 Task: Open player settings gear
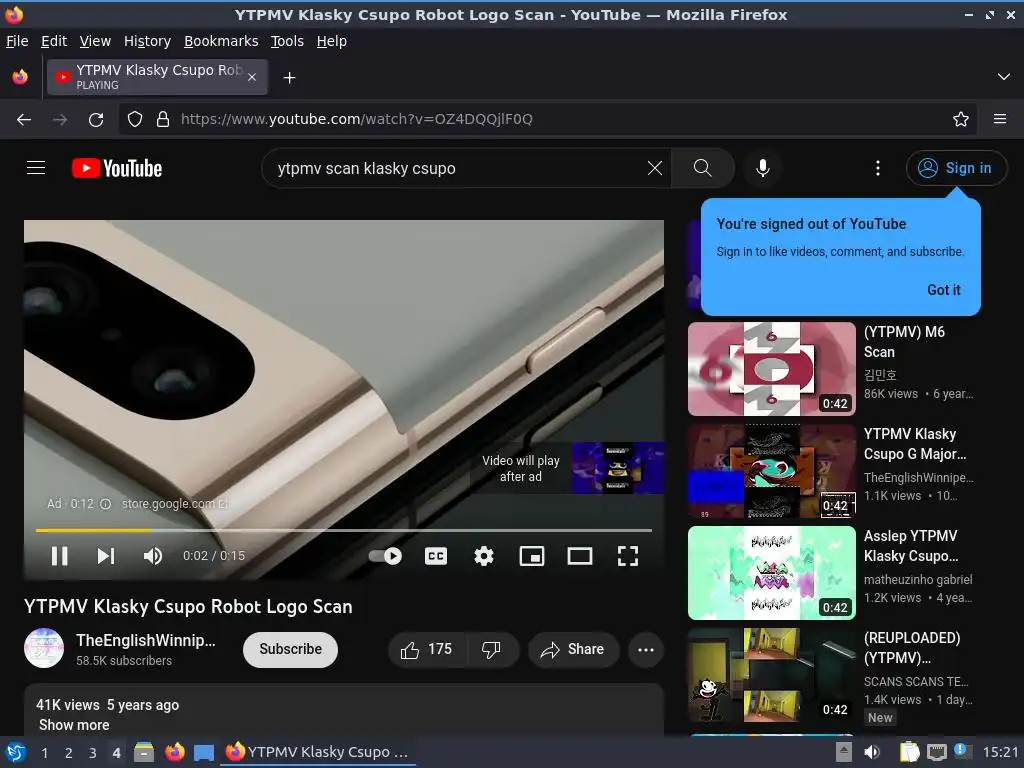click(483, 556)
